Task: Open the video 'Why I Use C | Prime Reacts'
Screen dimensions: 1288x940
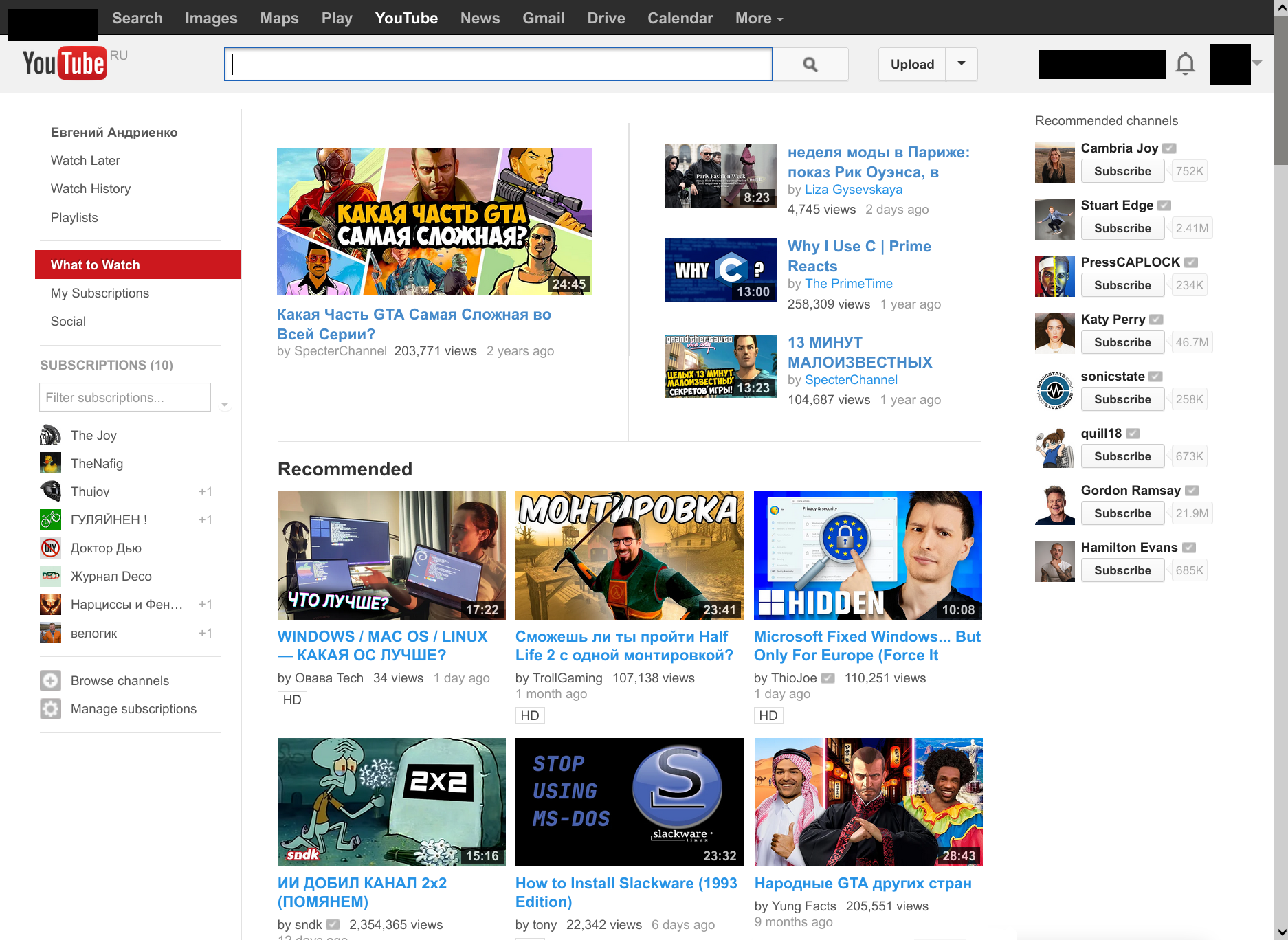Action: coord(858,256)
